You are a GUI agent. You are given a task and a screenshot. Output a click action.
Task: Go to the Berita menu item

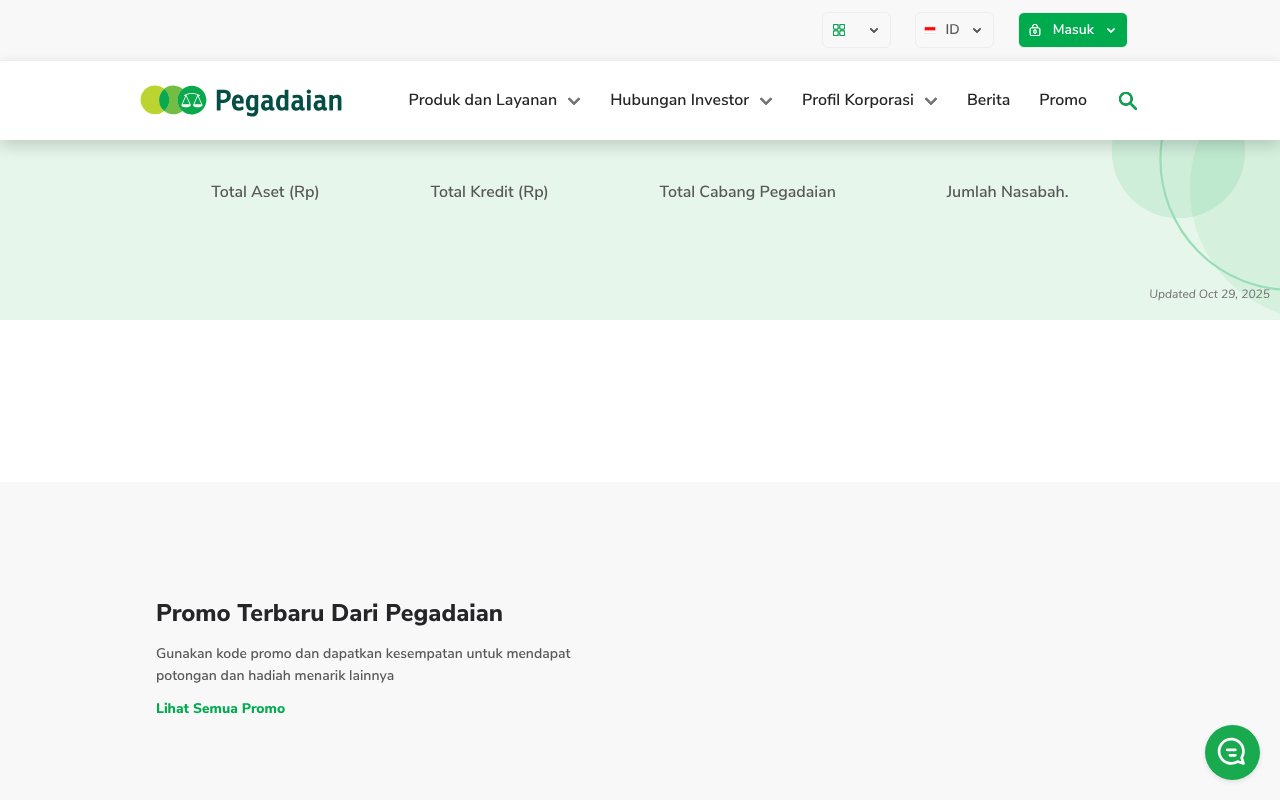click(x=988, y=100)
